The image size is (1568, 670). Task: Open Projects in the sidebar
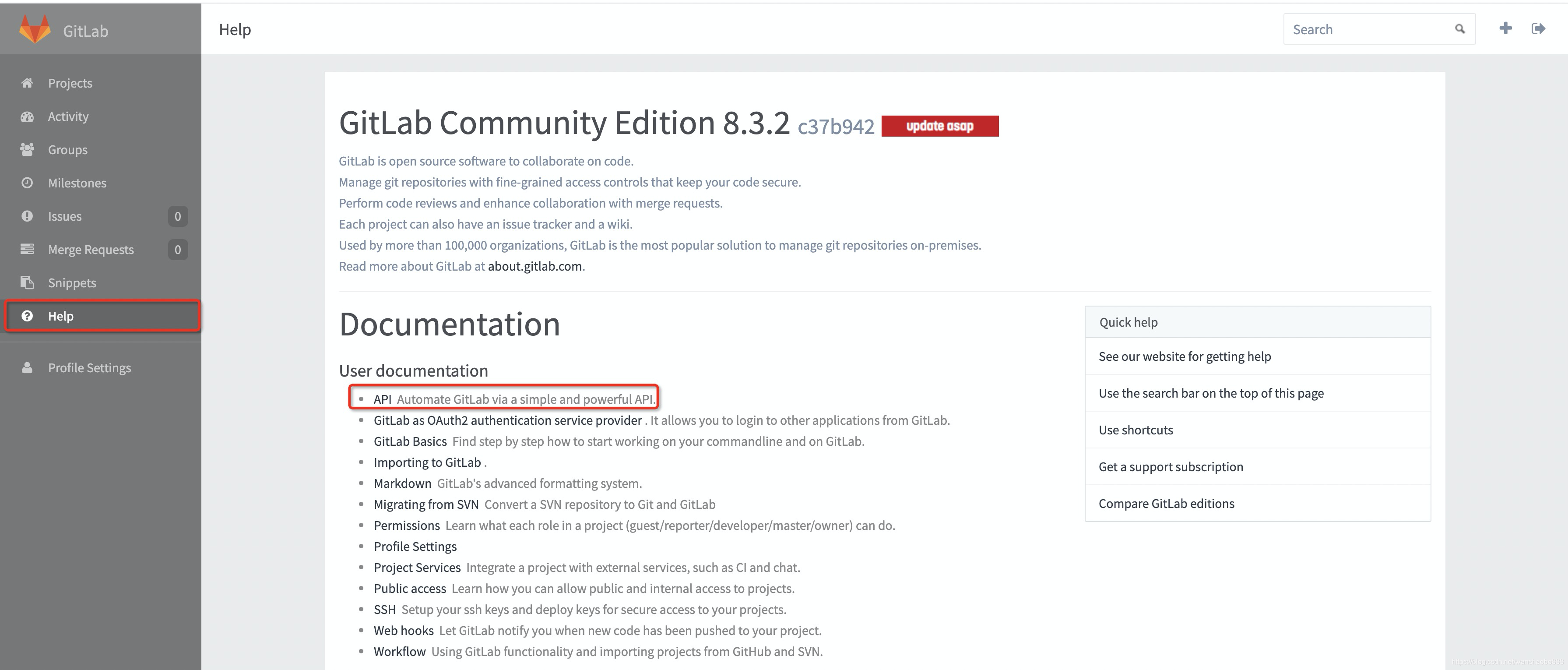pos(100,83)
